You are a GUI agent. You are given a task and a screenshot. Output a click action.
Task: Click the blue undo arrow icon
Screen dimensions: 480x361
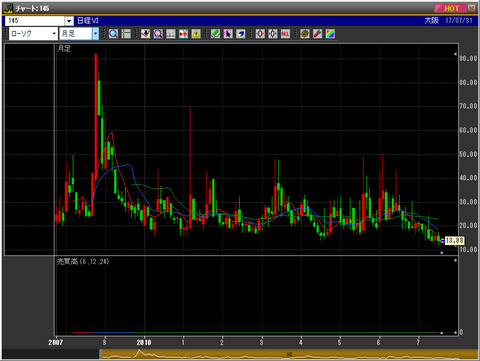(x=241, y=34)
